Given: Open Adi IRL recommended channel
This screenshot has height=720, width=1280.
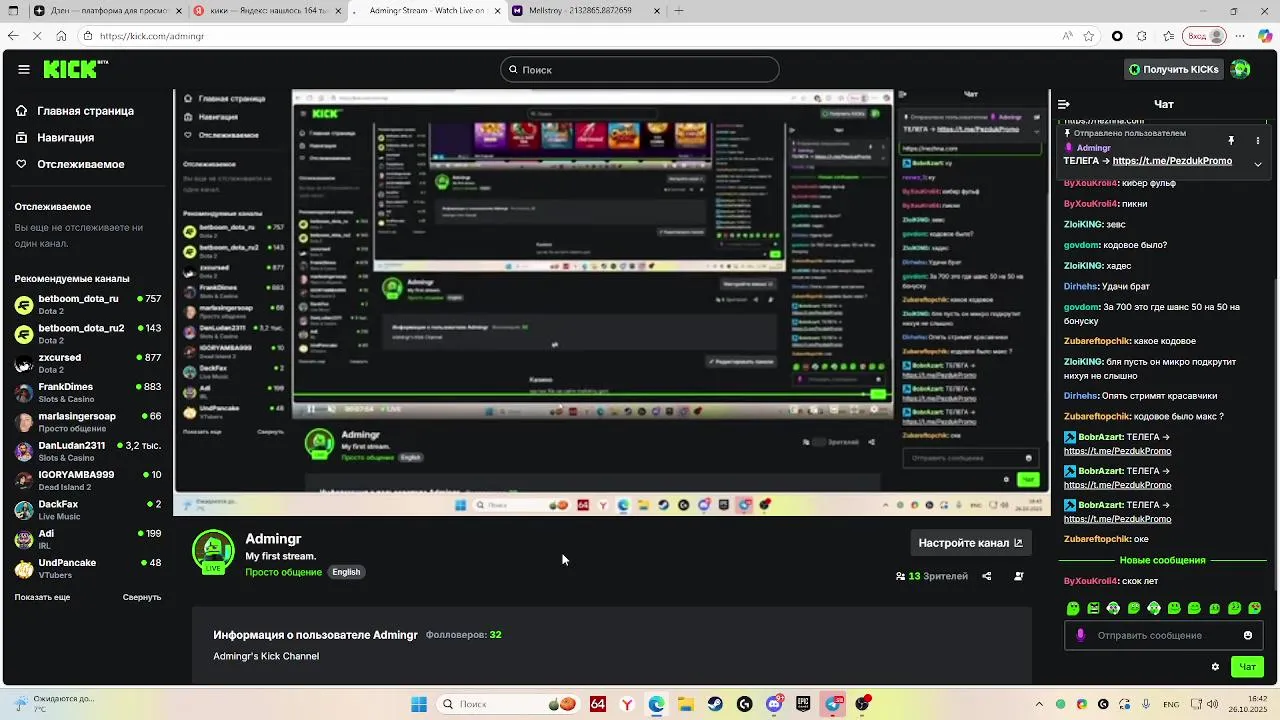Looking at the screenshot, I should coord(88,539).
